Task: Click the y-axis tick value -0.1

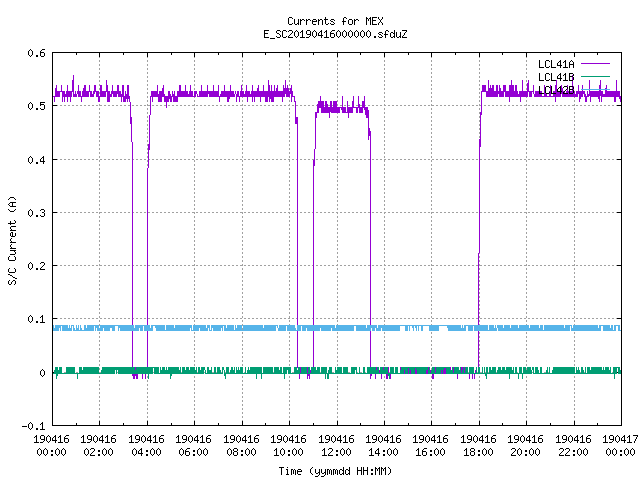Action: tap(33, 426)
